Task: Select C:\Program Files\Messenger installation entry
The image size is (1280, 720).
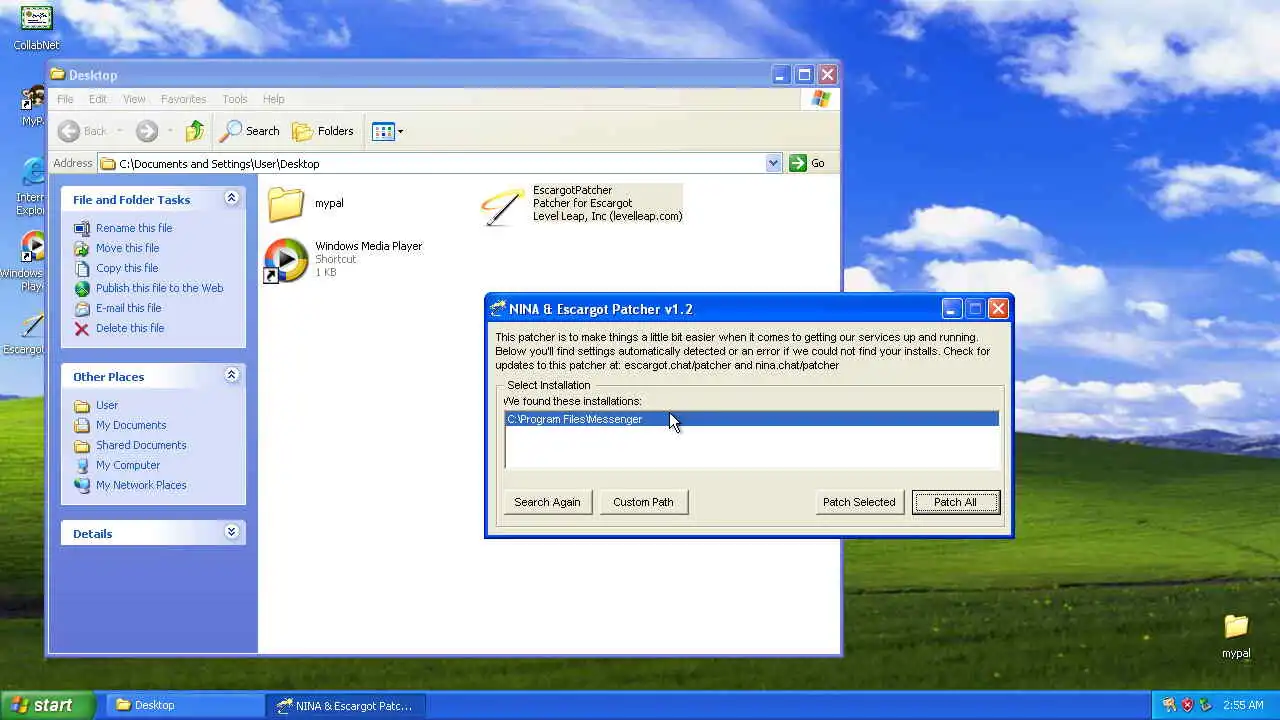Action: pos(752,419)
